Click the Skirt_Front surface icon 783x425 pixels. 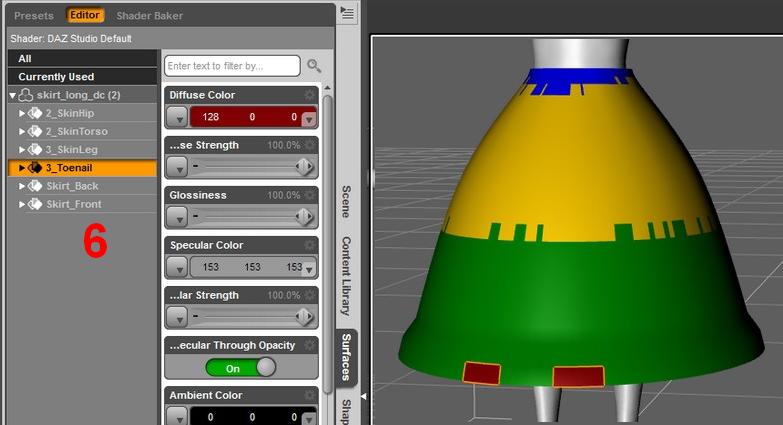coord(34,204)
